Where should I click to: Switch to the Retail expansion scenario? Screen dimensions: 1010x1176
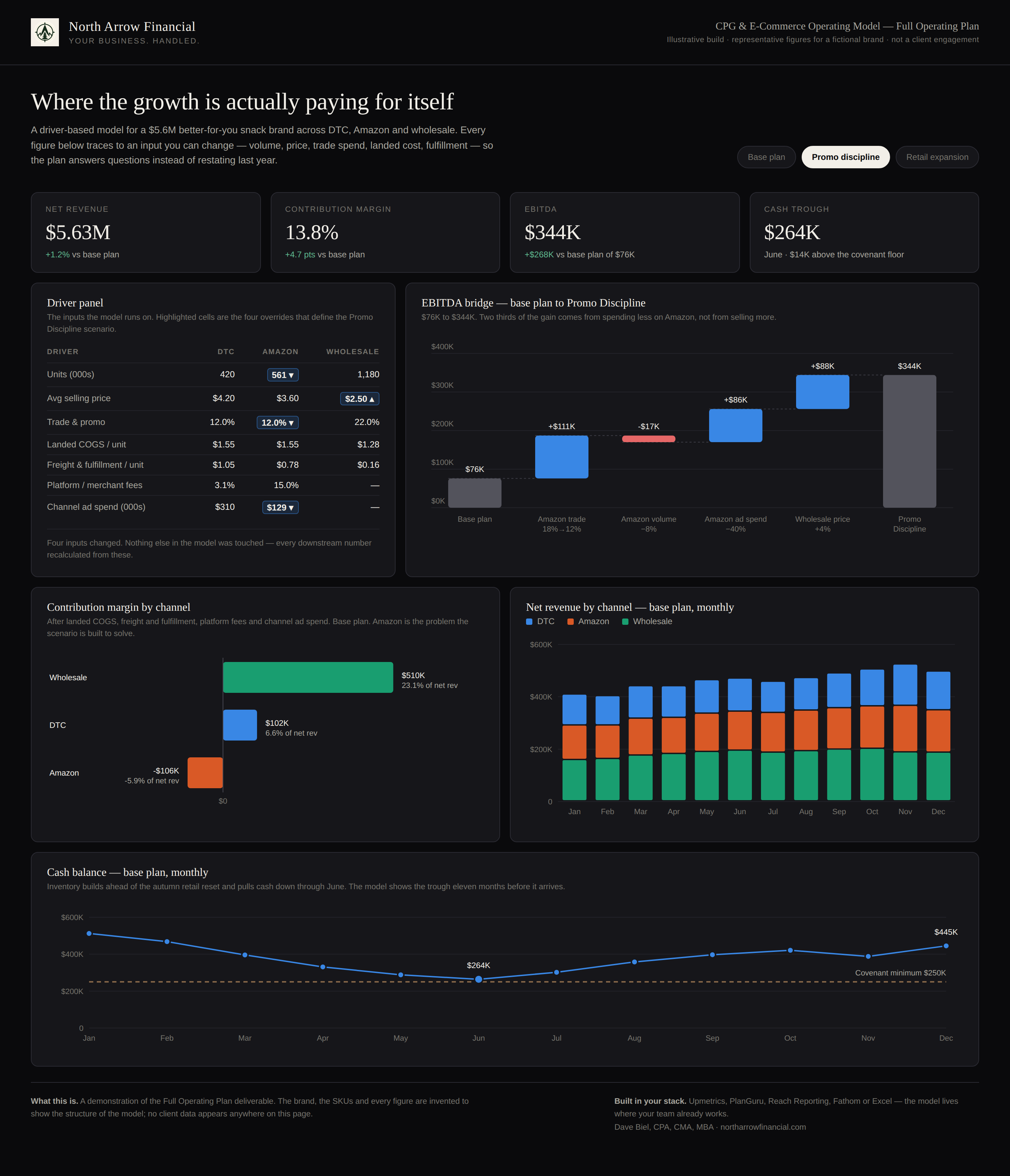click(937, 157)
